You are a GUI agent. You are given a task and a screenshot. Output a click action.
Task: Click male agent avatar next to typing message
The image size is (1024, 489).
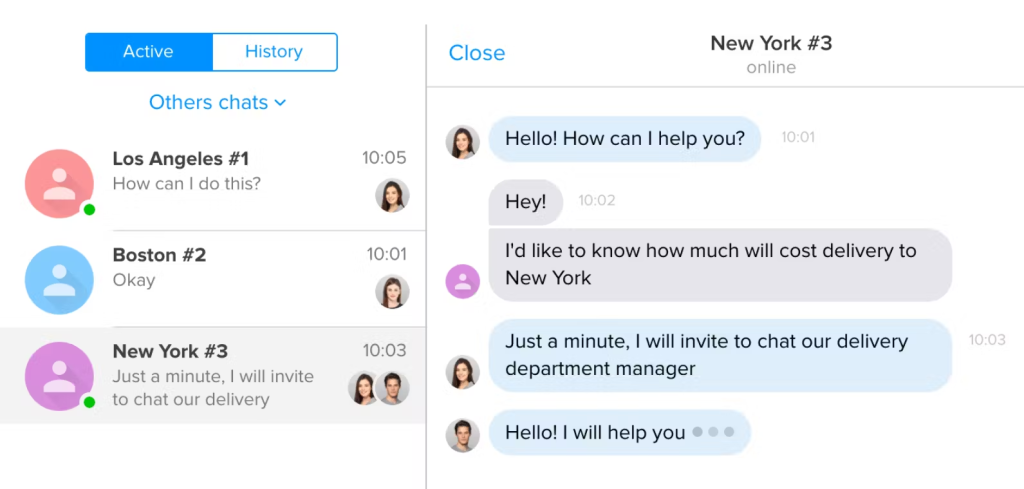462,435
